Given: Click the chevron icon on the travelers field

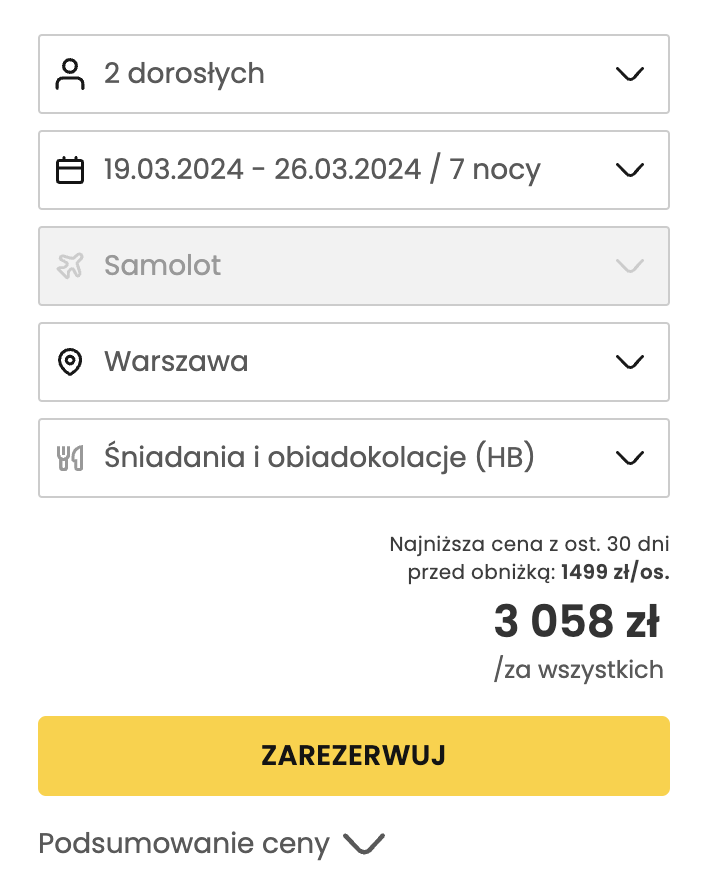Looking at the screenshot, I should point(629,73).
